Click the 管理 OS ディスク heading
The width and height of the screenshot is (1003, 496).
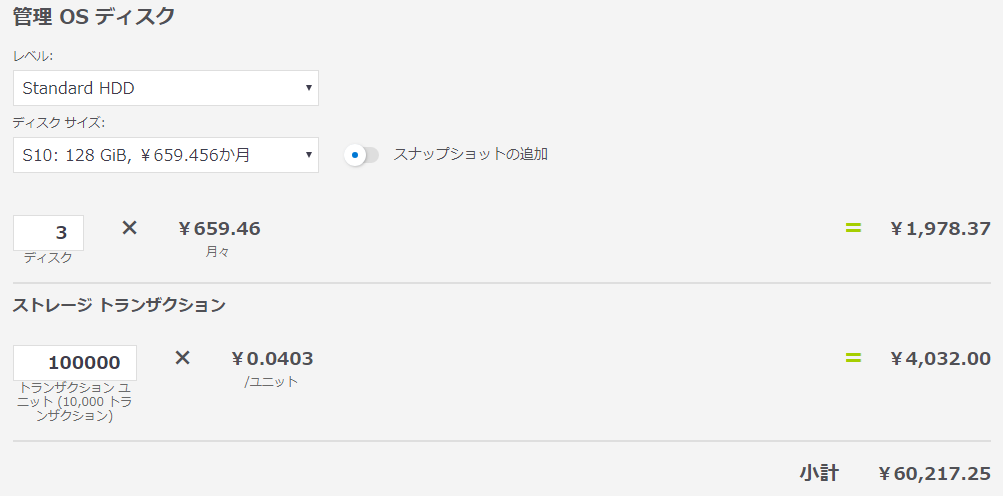click(x=94, y=16)
